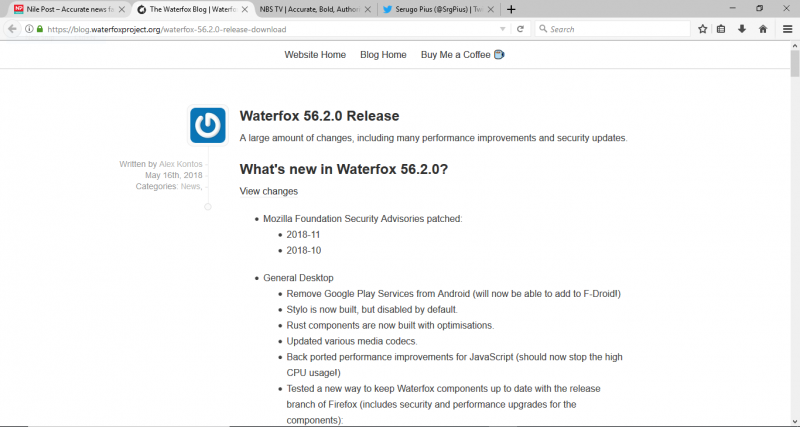Go to the browser home icon

(762, 29)
